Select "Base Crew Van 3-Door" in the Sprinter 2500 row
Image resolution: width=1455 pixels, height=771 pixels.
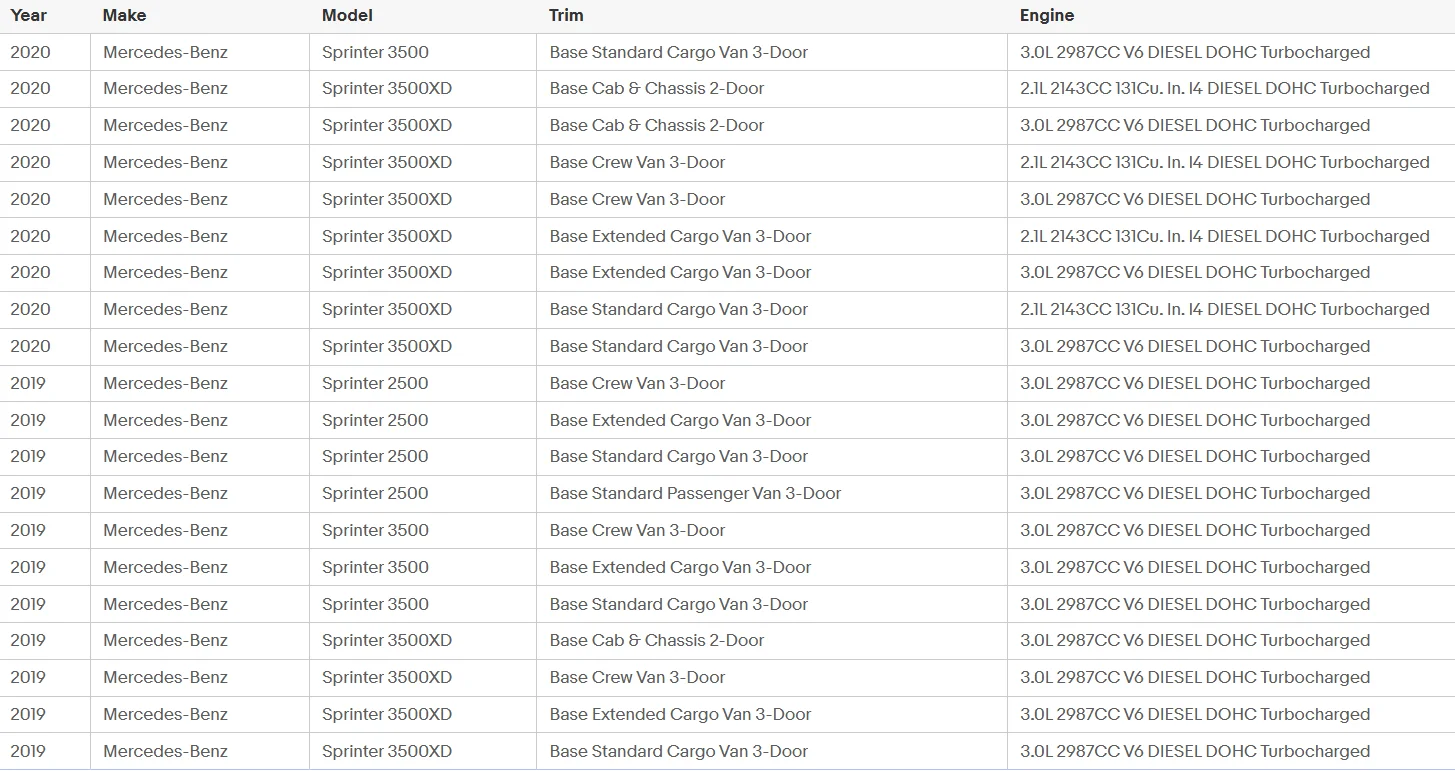tap(637, 383)
